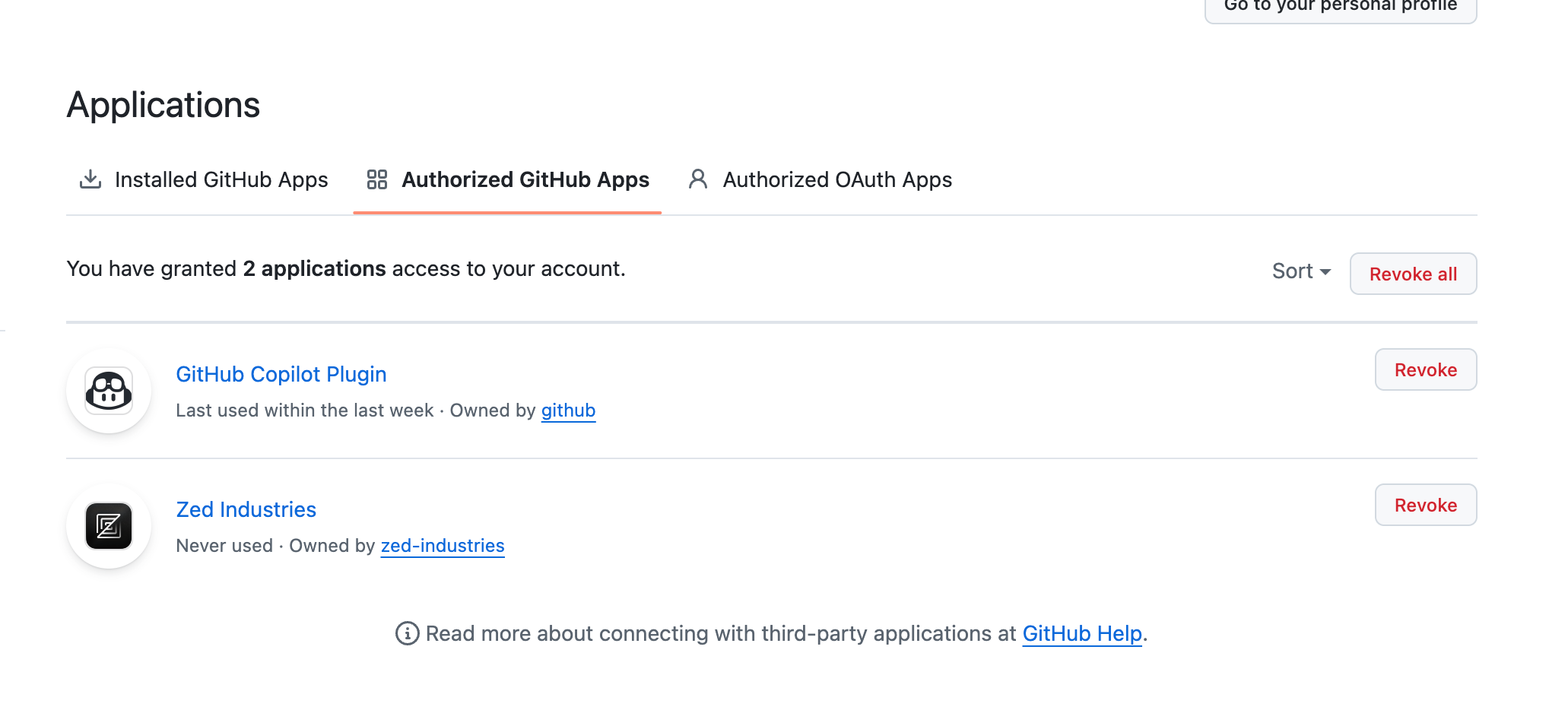The height and width of the screenshot is (710, 1568).
Task: Go to your personal profile button
Action: (x=1340, y=8)
